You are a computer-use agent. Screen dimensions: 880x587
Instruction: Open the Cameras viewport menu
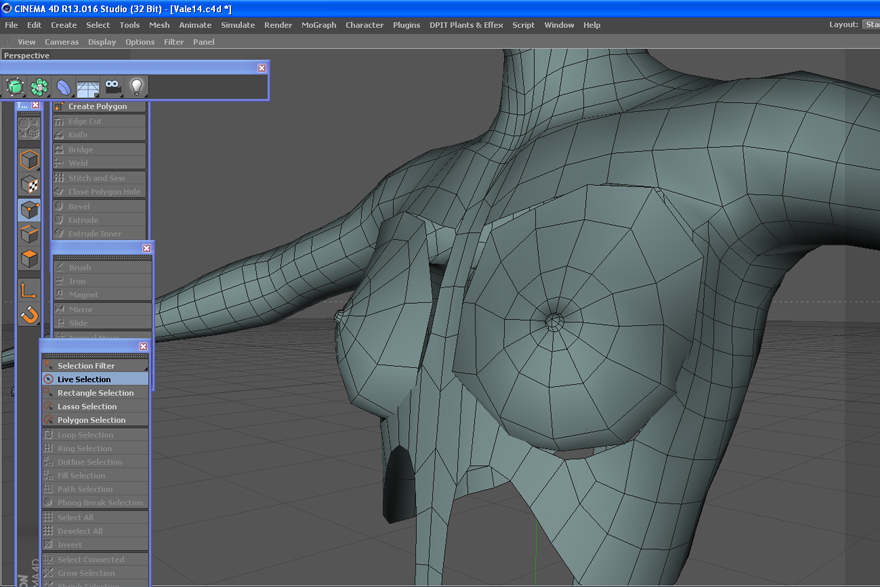tap(61, 42)
